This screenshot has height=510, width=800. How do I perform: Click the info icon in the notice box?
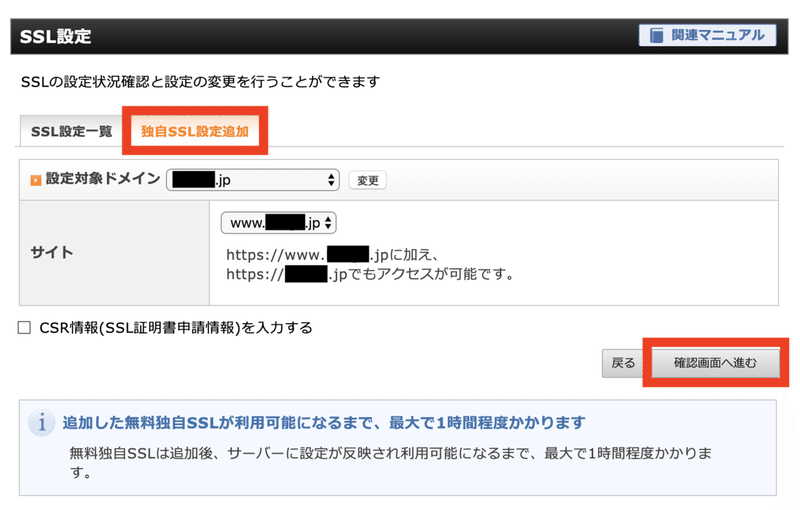42,423
